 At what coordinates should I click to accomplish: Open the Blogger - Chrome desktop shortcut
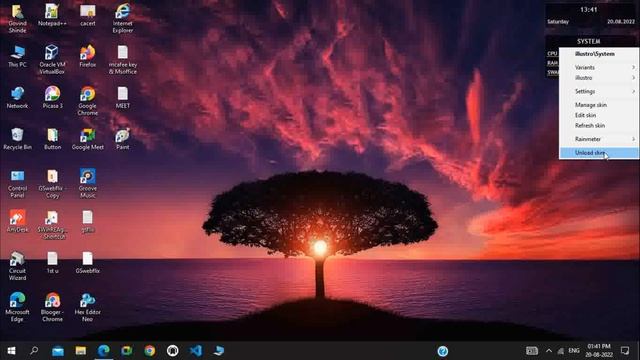coord(52,307)
